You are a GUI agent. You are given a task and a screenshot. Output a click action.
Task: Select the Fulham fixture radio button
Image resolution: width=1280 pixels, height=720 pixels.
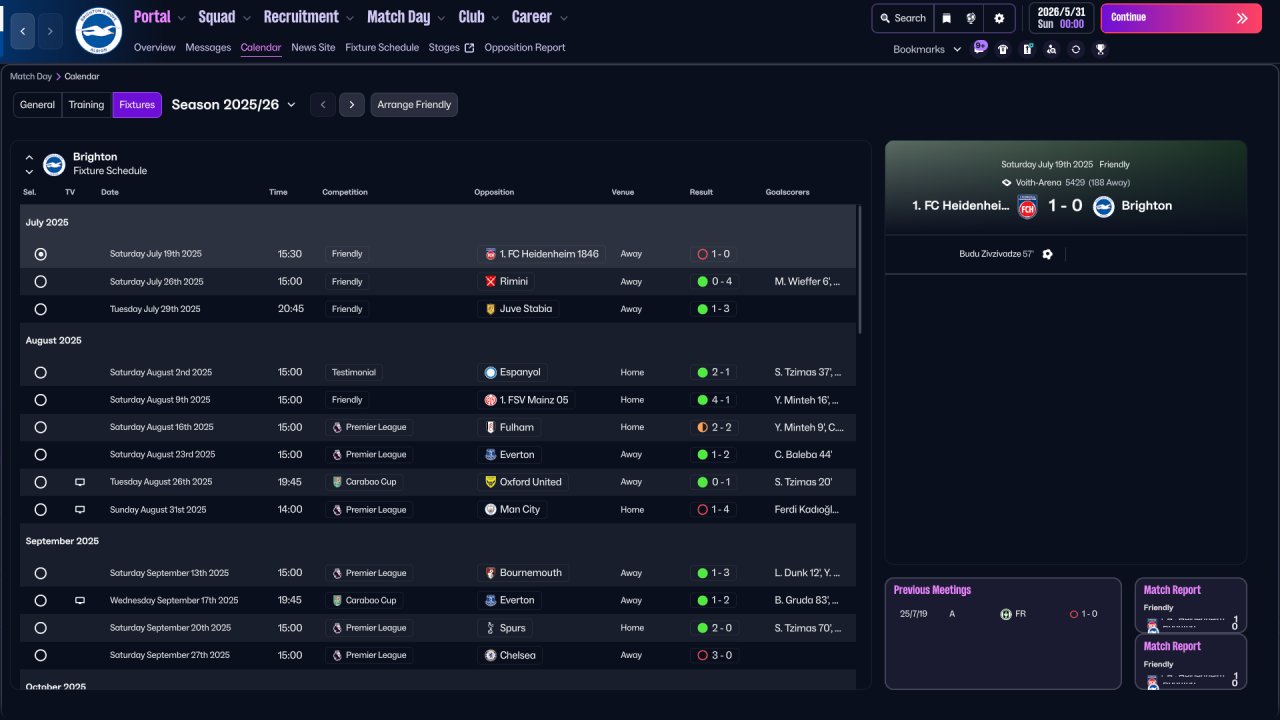[x=40, y=427]
